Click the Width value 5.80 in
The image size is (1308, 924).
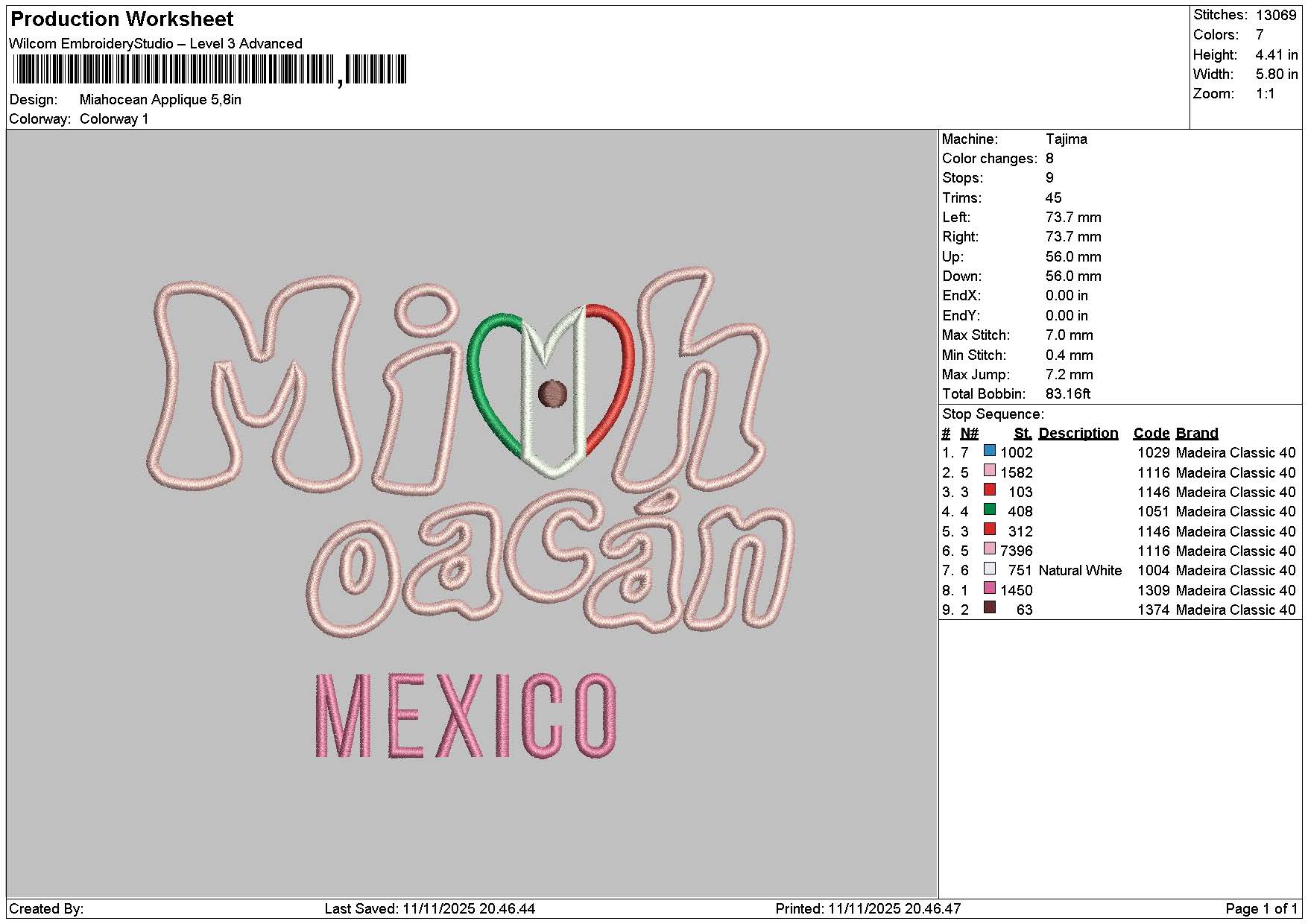click(x=1277, y=75)
